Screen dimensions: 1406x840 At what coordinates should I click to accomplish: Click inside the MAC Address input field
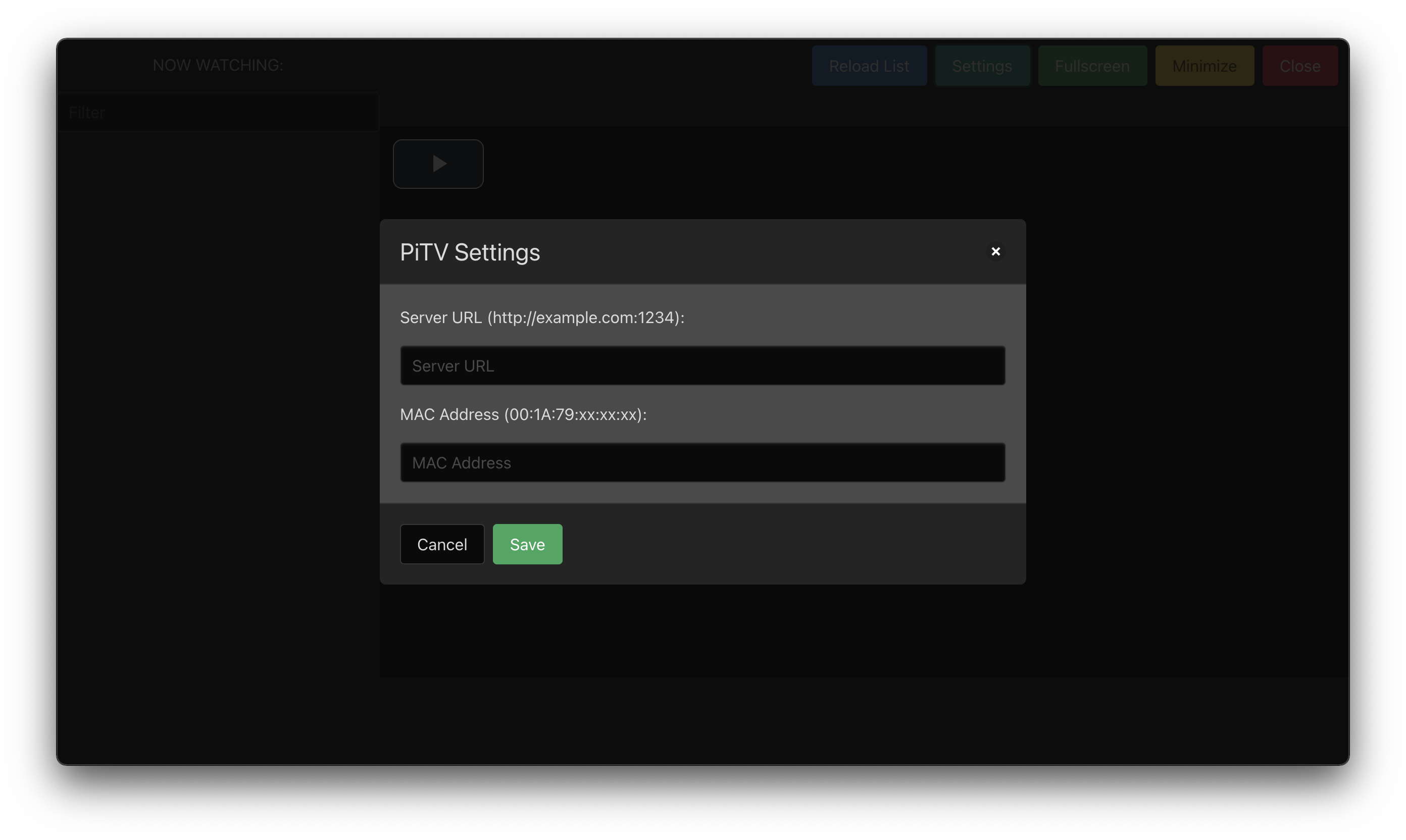pyautogui.click(x=701, y=462)
